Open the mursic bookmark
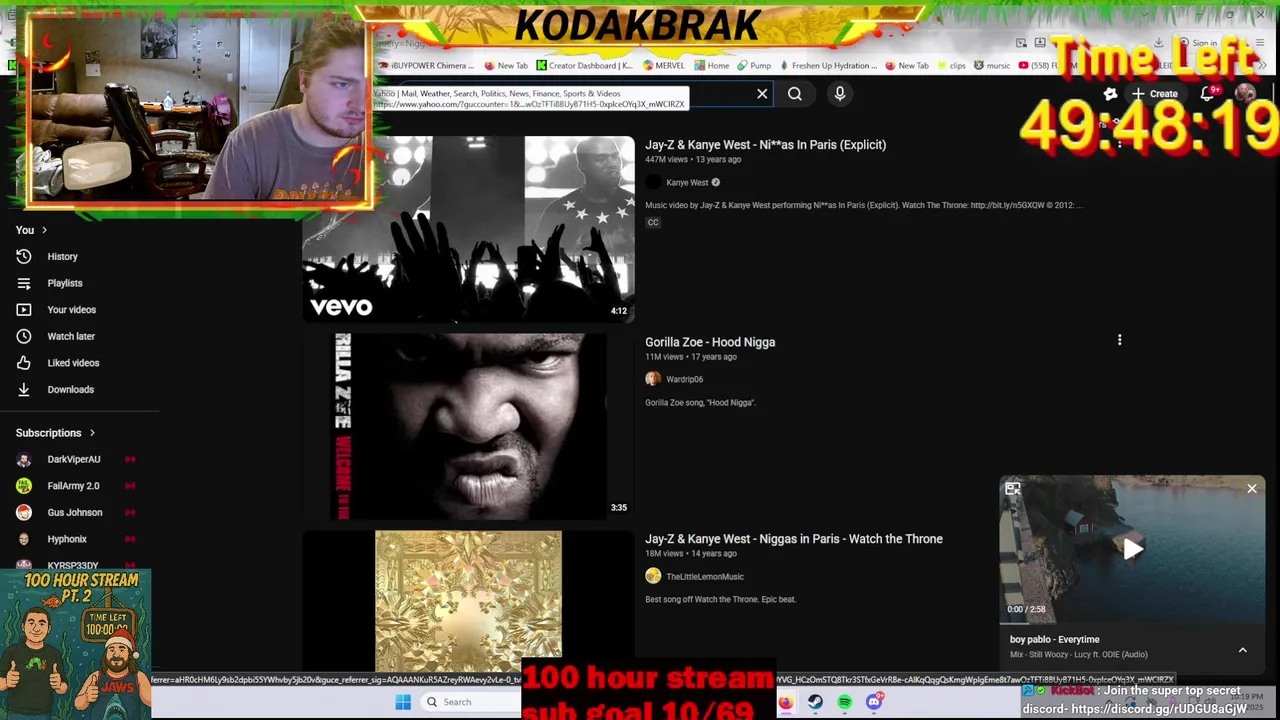The height and width of the screenshot is (720, 1280). pos(993,66)
